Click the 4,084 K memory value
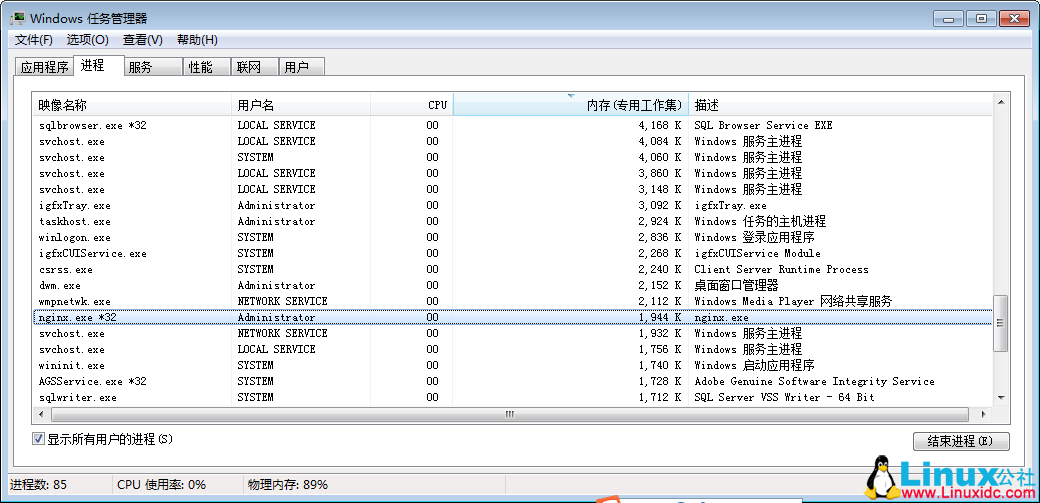The image size is (1040, 503). [x=660, y=141]
